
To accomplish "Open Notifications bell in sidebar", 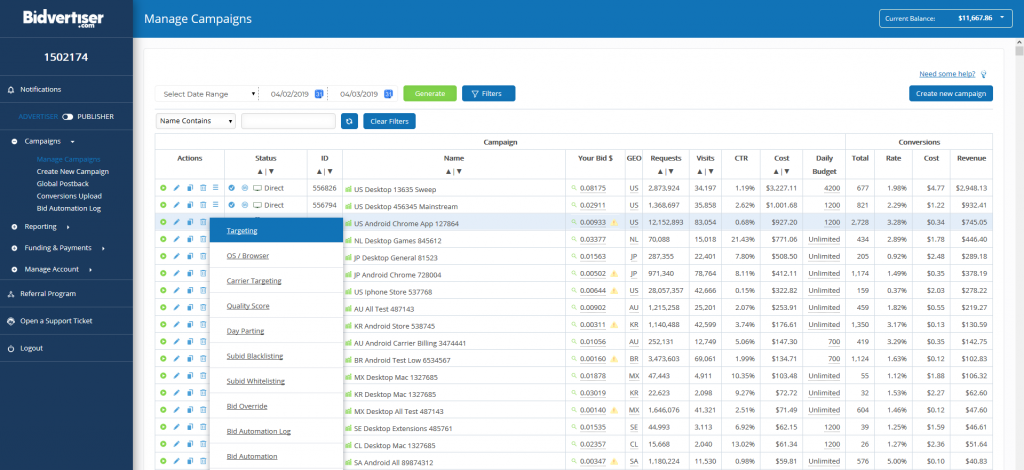I will coord(10,89).
